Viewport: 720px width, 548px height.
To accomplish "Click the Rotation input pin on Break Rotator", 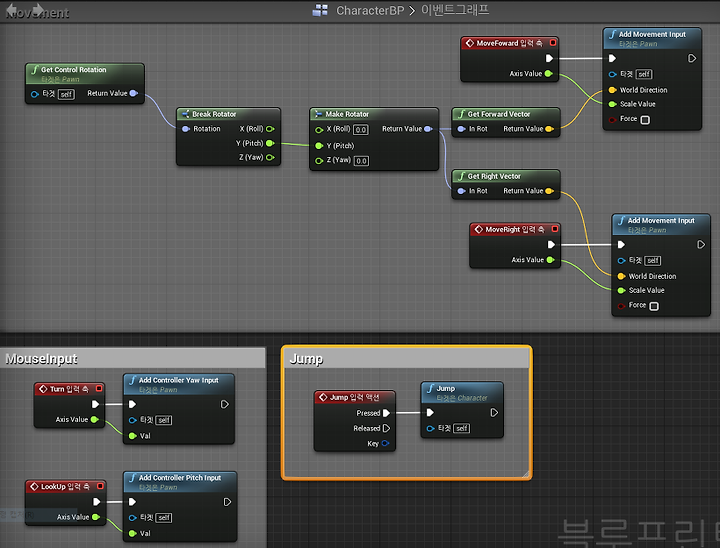I will point(186,129).
